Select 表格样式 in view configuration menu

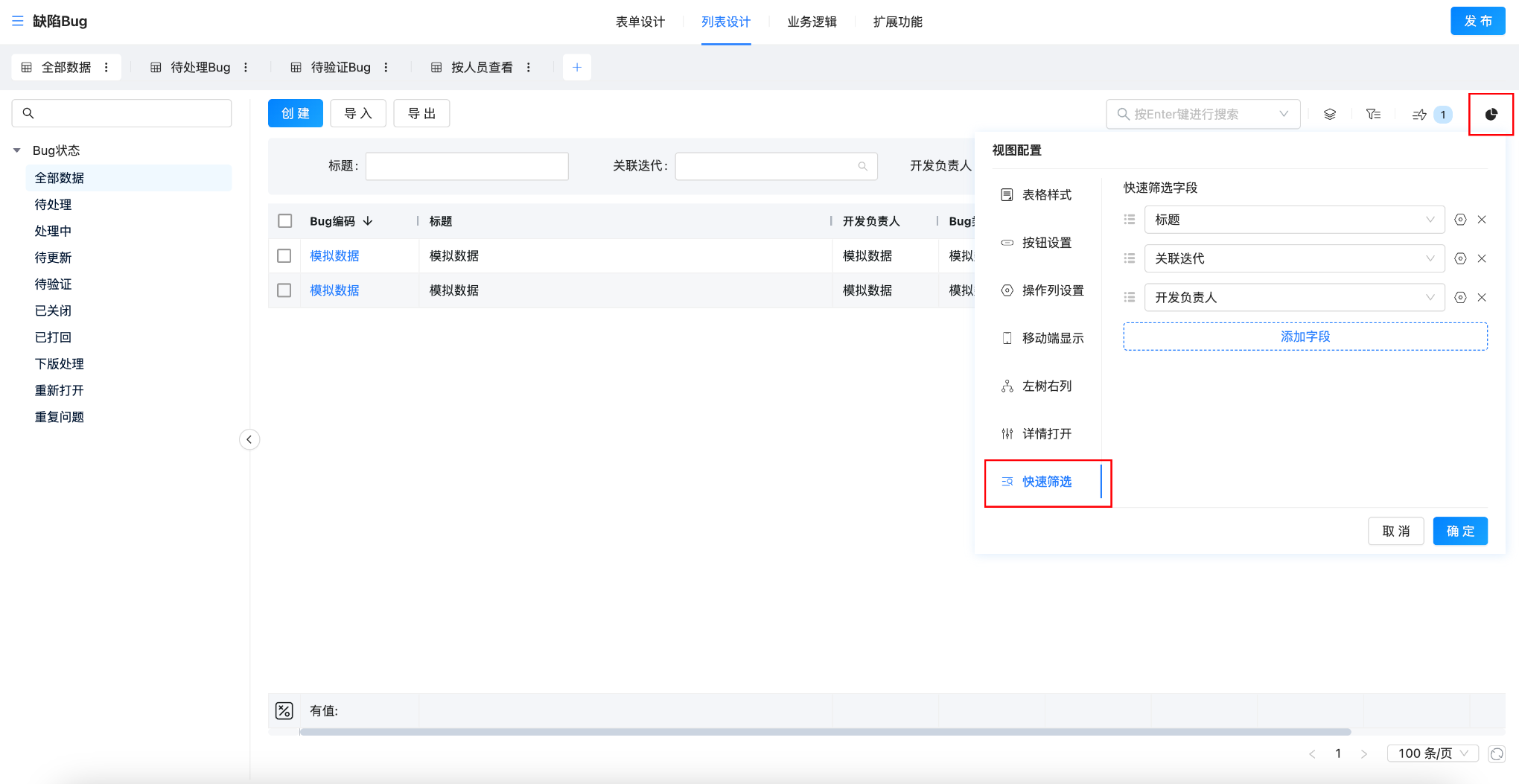pyautogui.click(x=1046, y=195)
